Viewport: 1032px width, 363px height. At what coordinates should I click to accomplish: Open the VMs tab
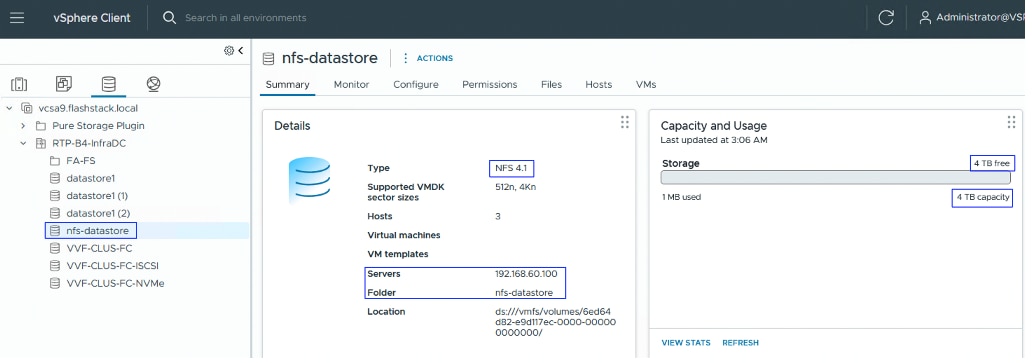[x=646, y=85]
